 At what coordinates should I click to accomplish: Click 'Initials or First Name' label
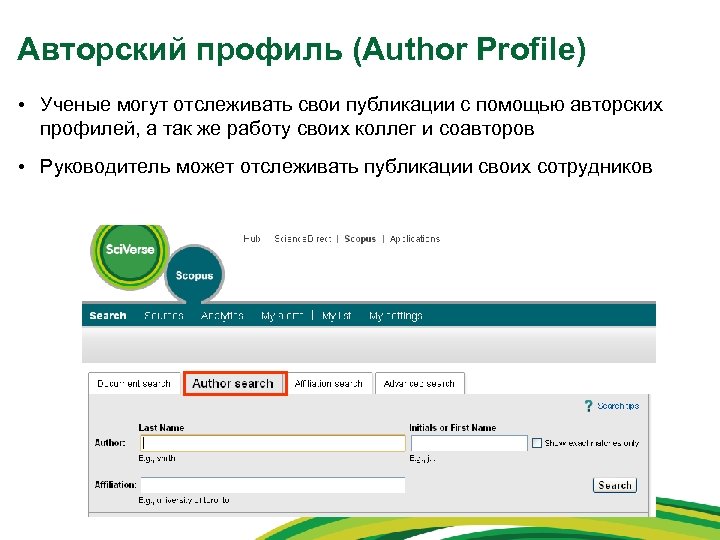click(x=453, y=428)
